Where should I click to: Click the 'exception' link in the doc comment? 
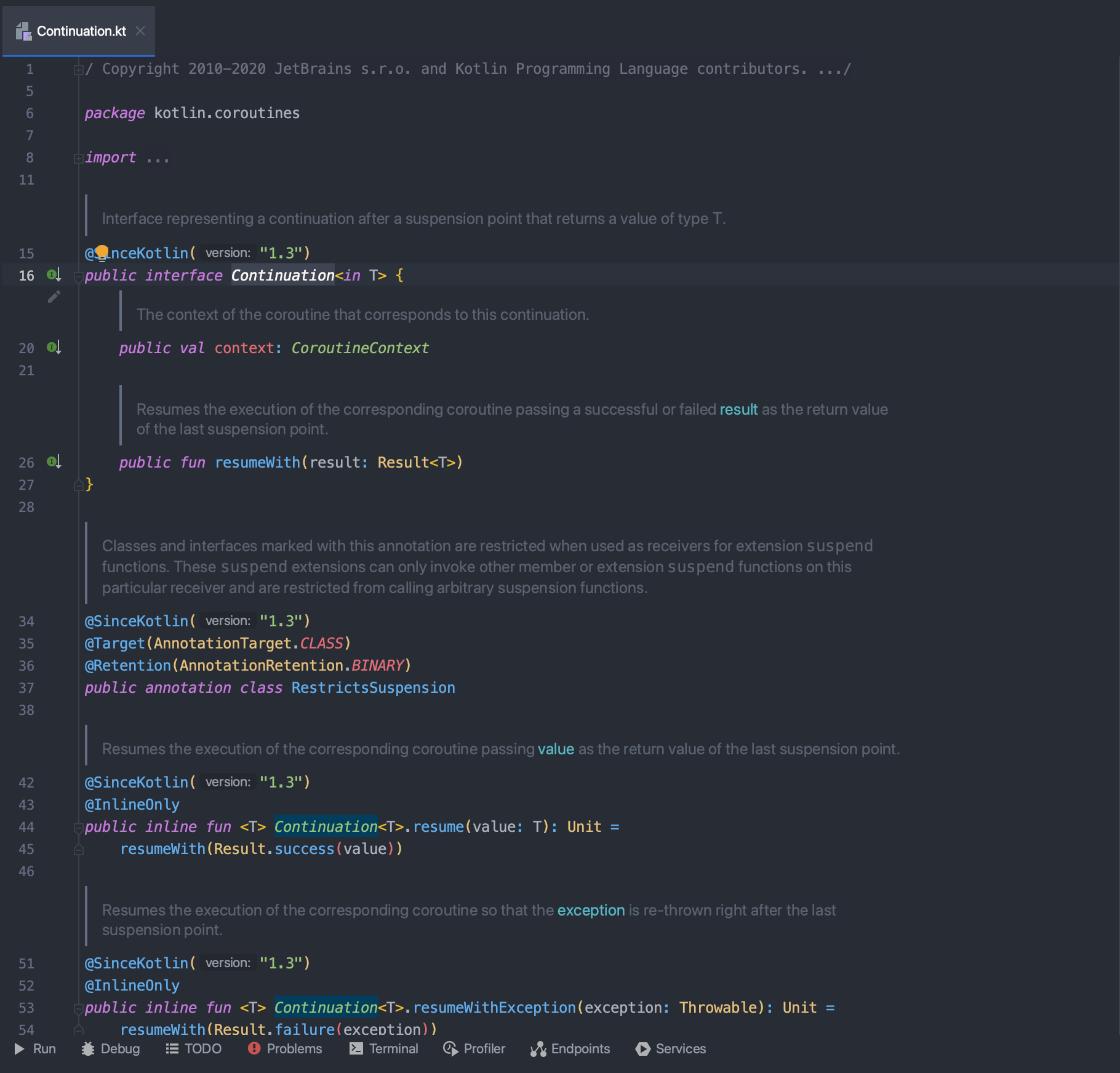click(x=591, y=910)
